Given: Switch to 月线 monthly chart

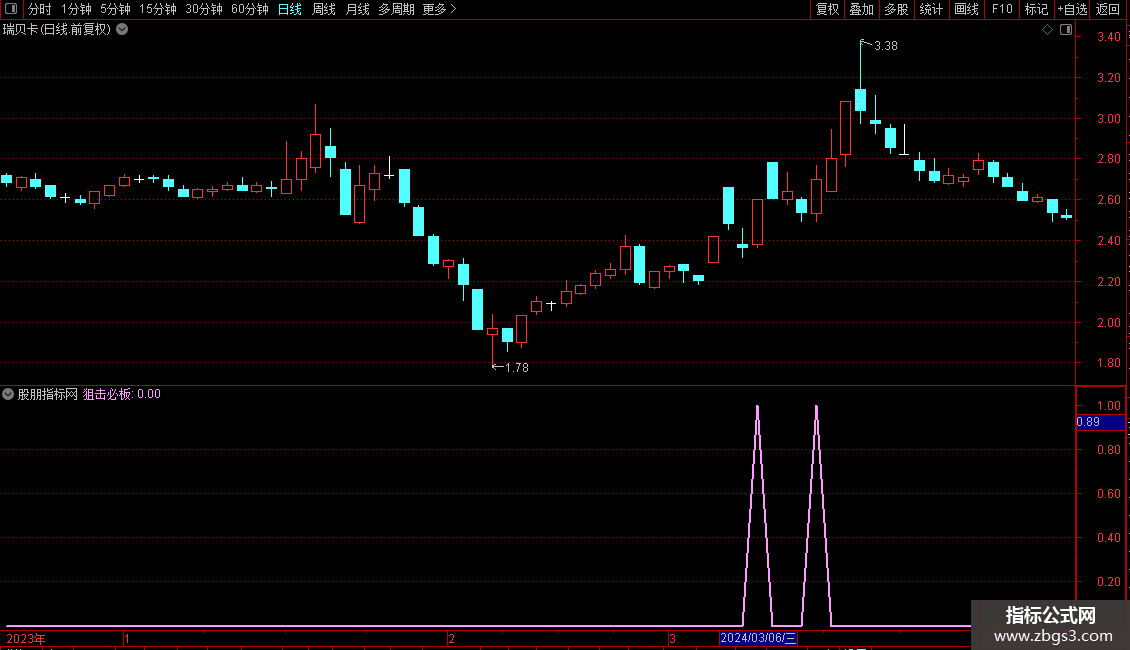Looking at the screenshot, I should click(357, 9).
